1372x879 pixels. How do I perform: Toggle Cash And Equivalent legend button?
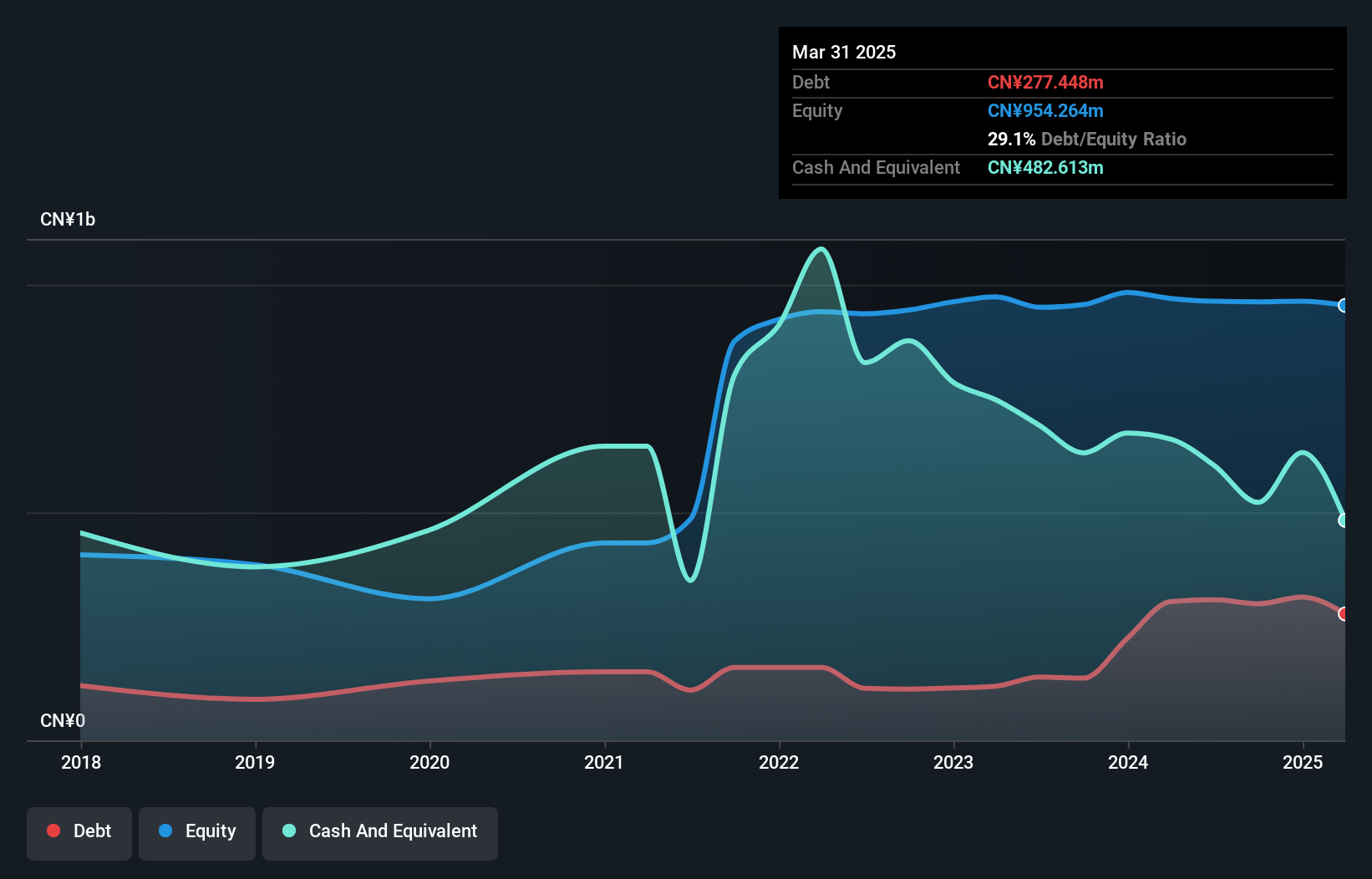coord(380,833)
